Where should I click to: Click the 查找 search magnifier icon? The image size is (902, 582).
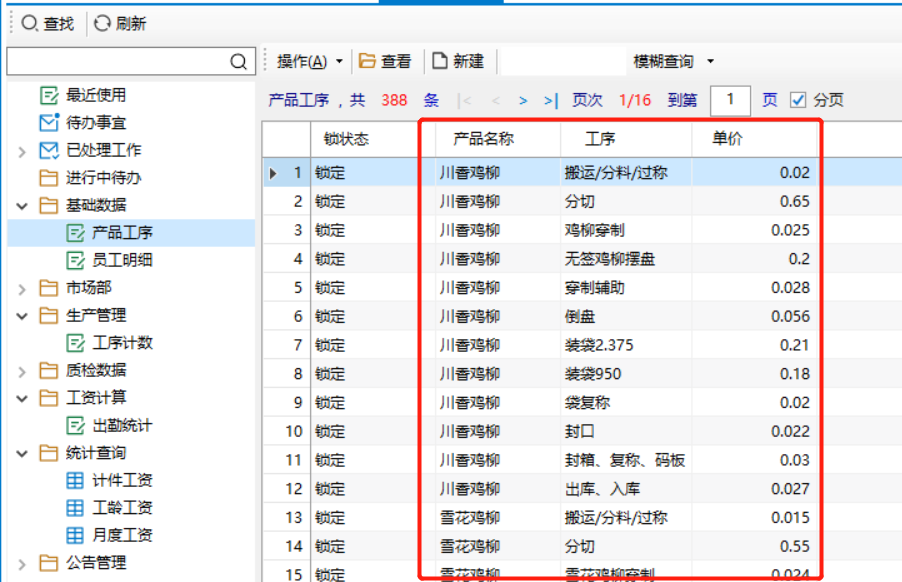pos(30,23)
